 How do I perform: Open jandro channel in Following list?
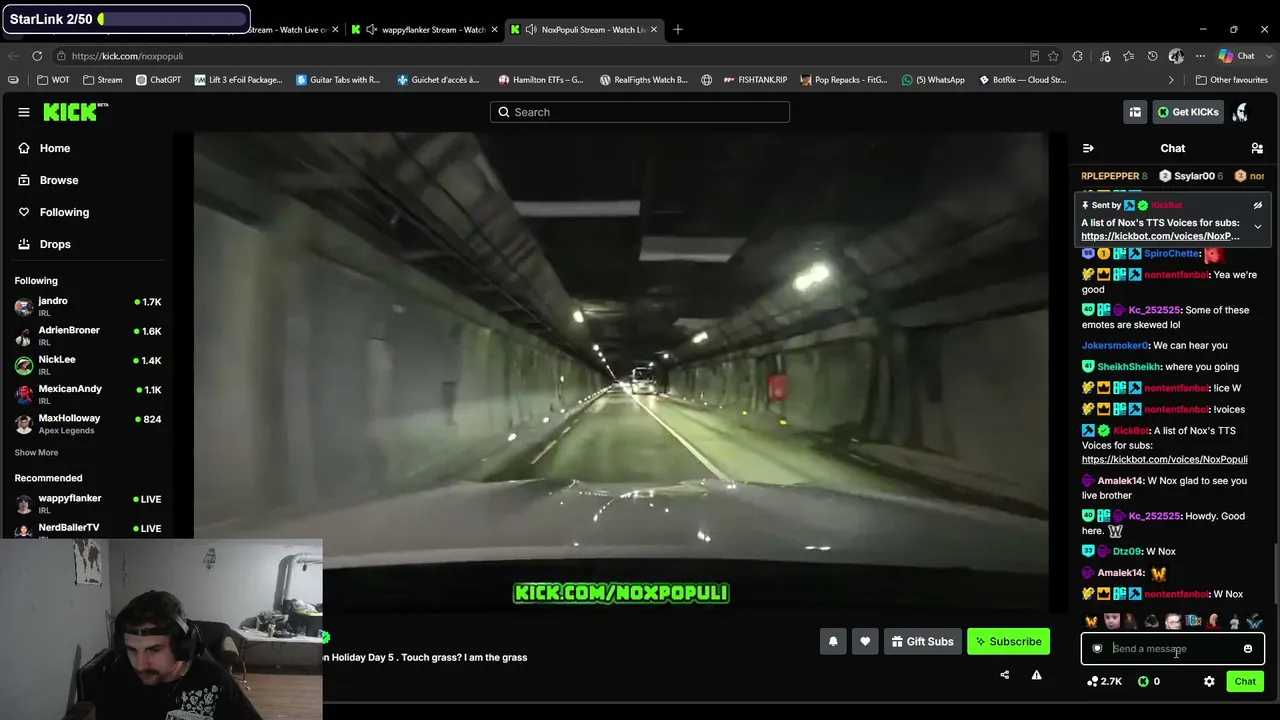pyautogui.click(x=88, y=306)
